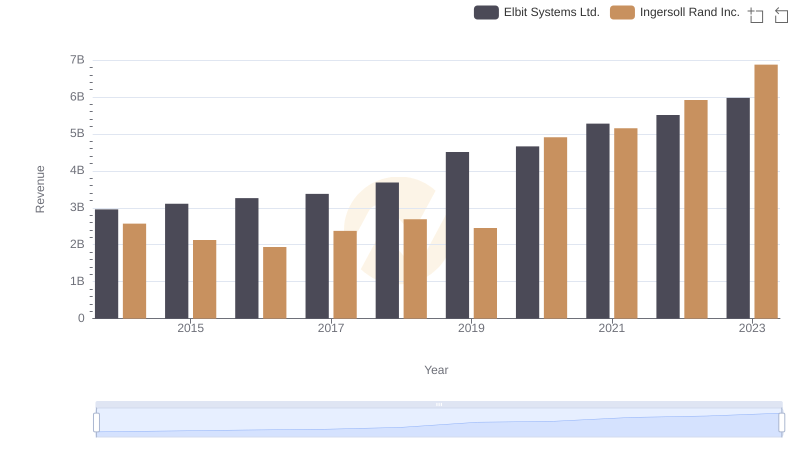The height and width of the screenshot is (461, 800).
Task: Click Ingersoll Rand bar for 2023
Action: pyautogui.click(x=766, y=191)
